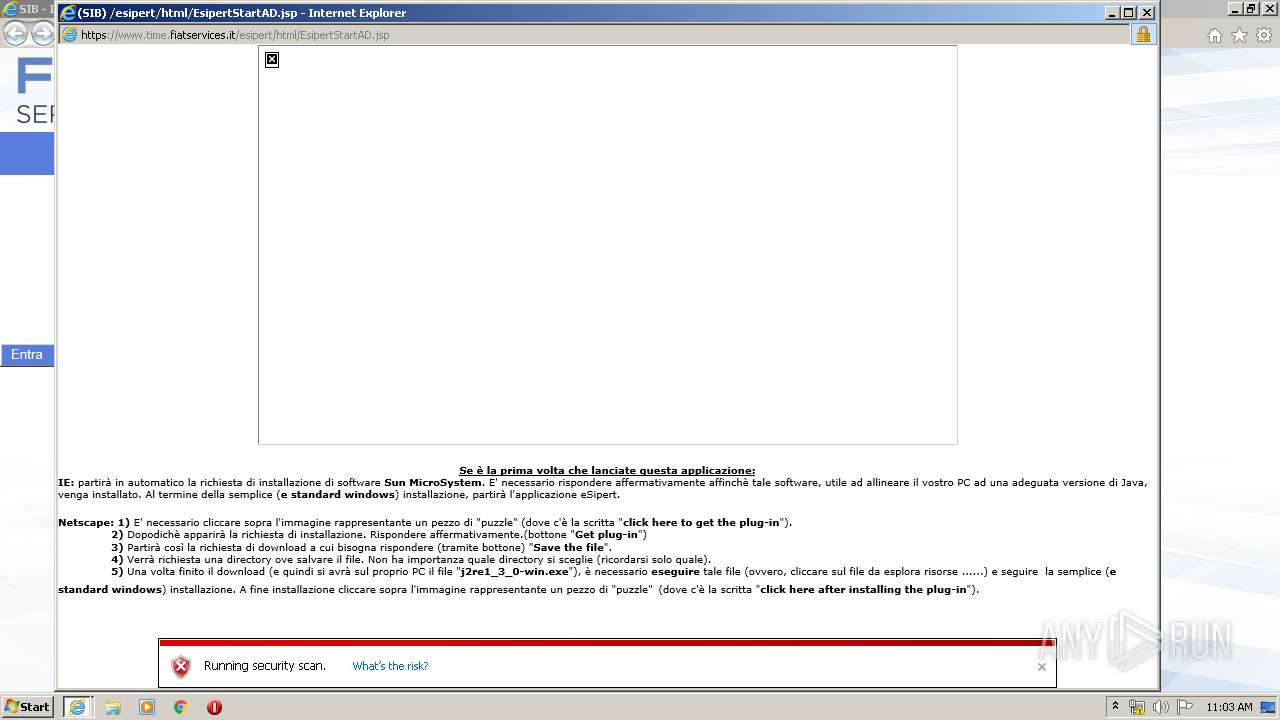Click the red security shield icon on the taskbar

click(214, 707)
